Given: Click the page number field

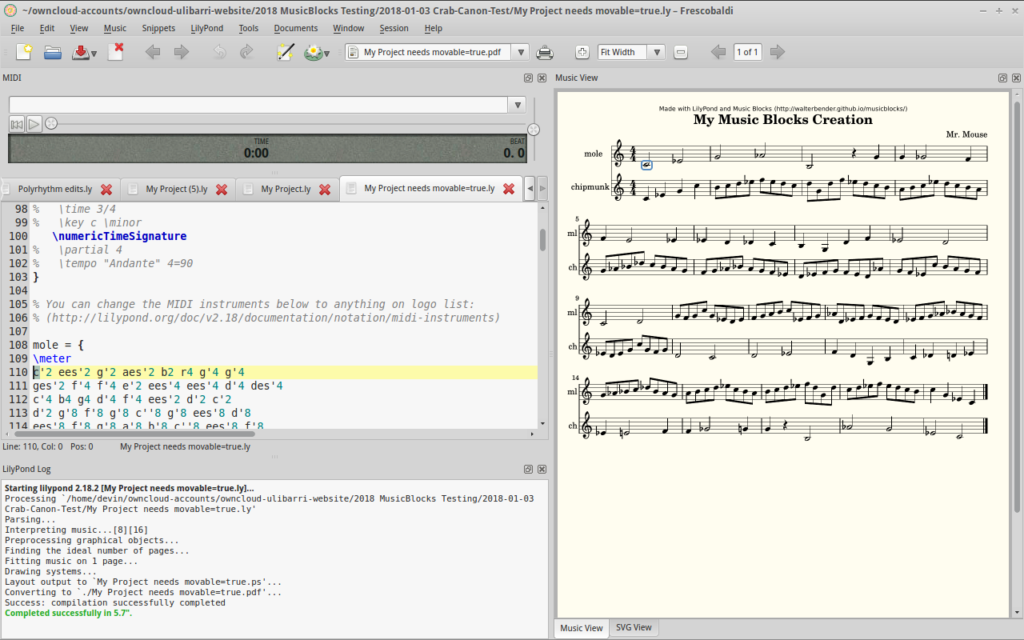Looking at the screenshot, I should [x=747, y=52].
